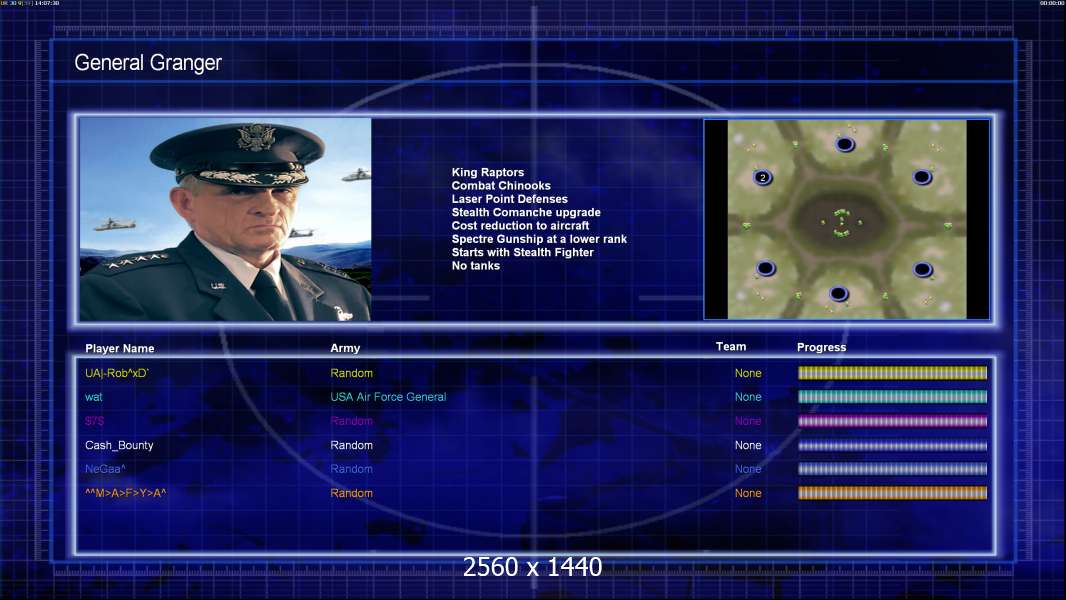Screen dimensions: 1066x600
Task: Click General Granger's portrait image
Action: (225, 219)
